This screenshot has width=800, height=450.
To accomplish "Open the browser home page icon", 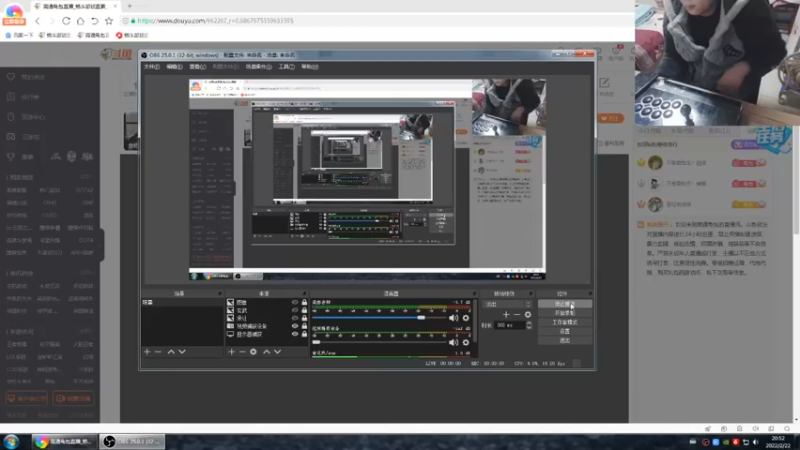I will 80,21.
